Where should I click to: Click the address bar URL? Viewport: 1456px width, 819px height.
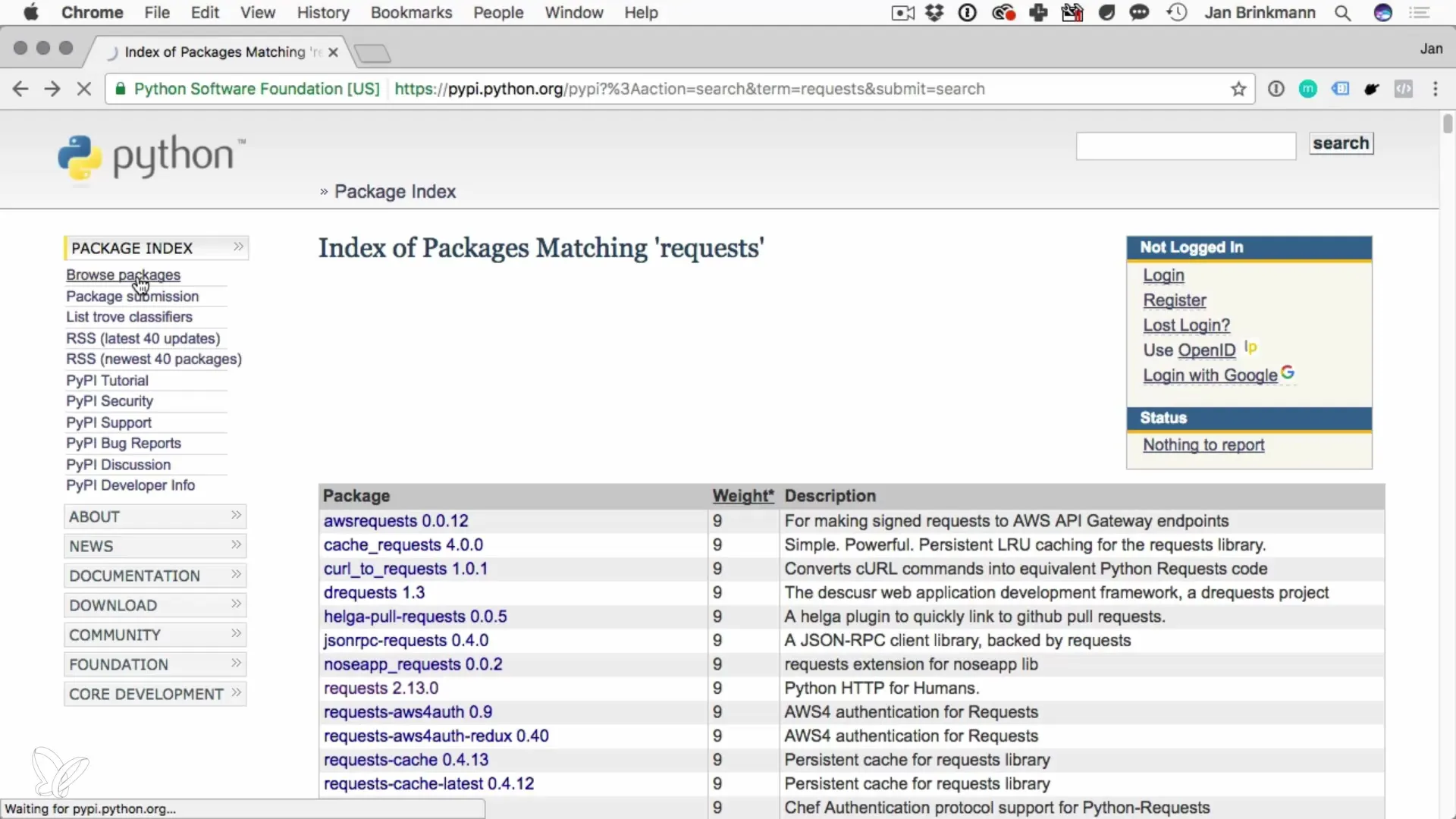(689, 89)
